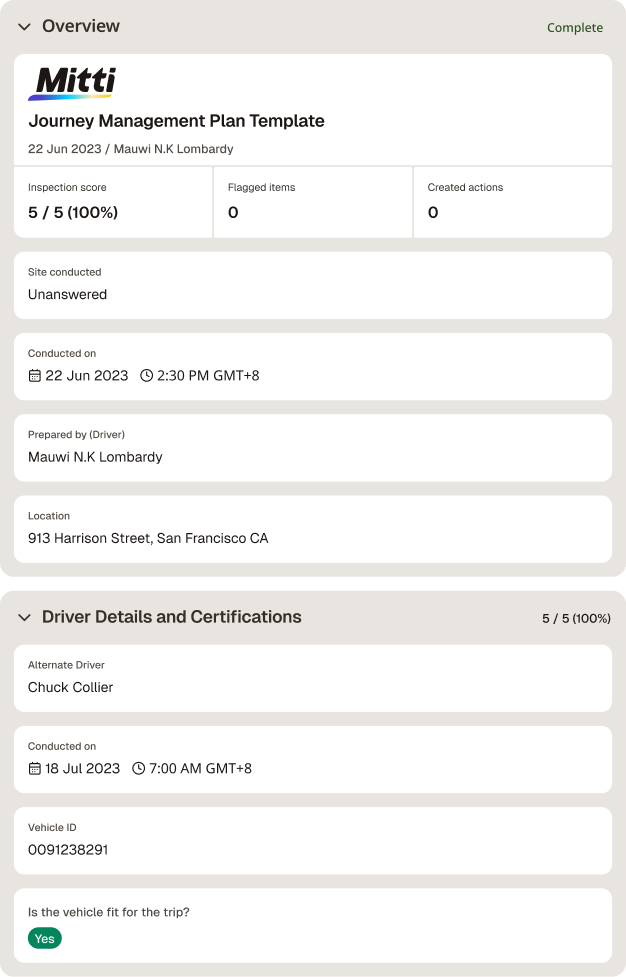Open the Inspection score card
The height and width of the screenshot is (977, 626).
[113, 202]
